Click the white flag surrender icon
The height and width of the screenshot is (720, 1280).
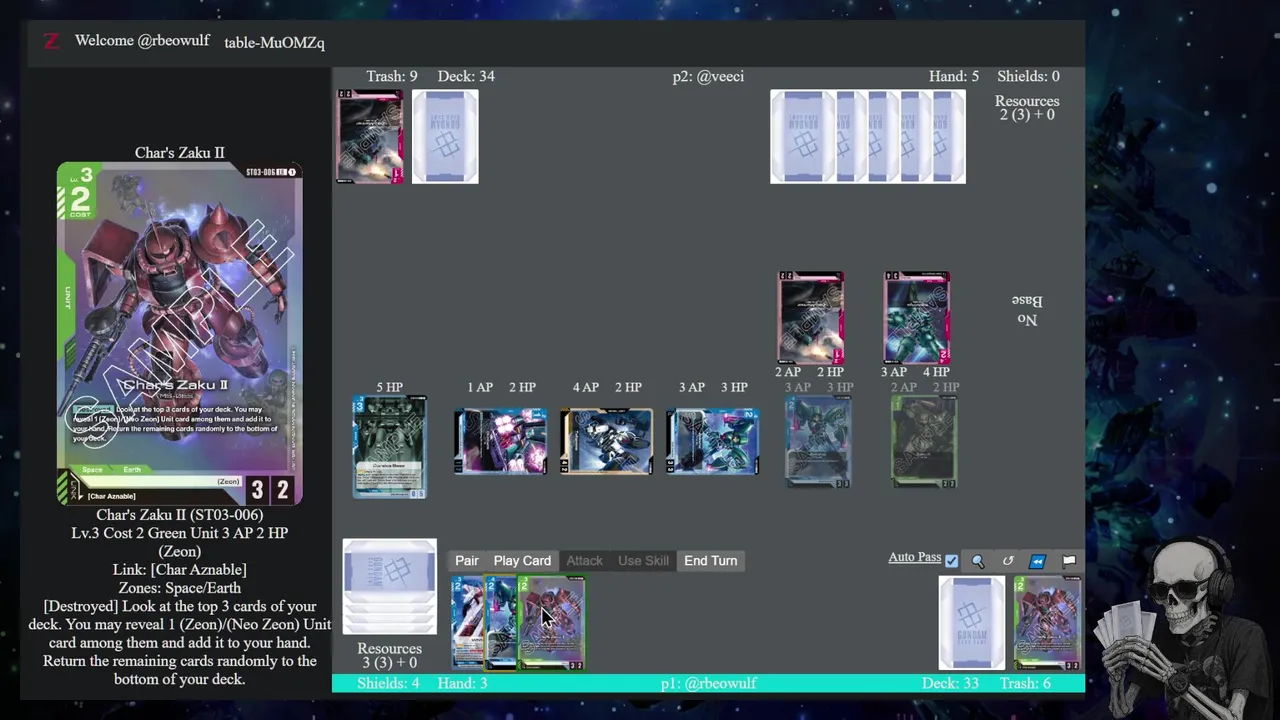point(1068,561)
